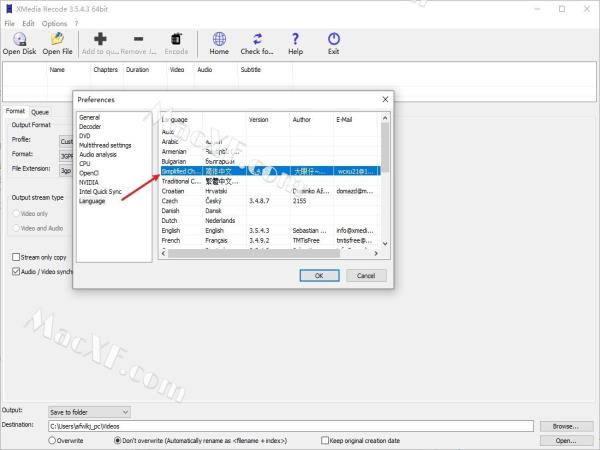This screenshot has height=450, width=600.
Task: Switch to the Format tab
Action: coord(15,111)
